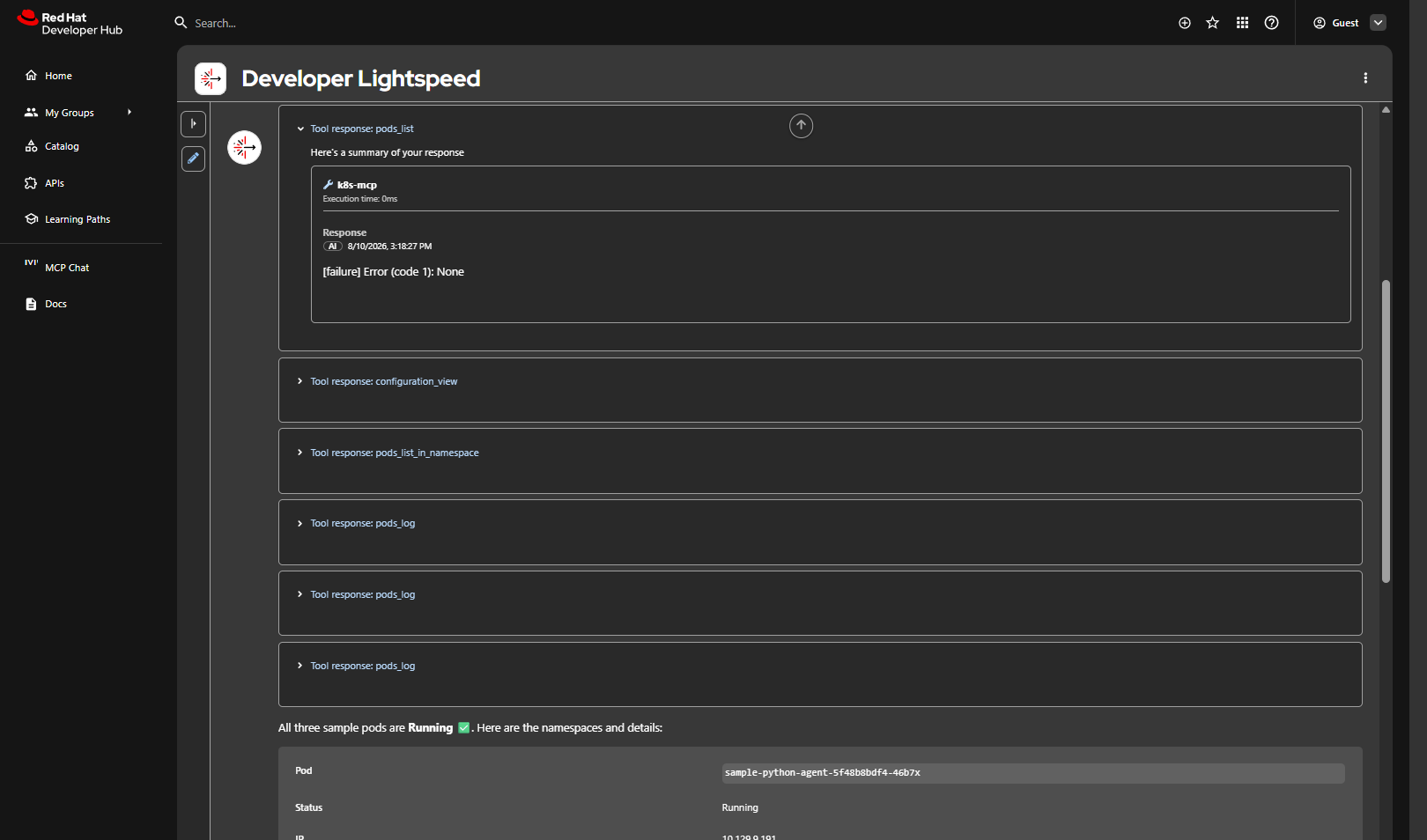Open the application launcher grid icon
This screenshot has width=1427, height=840.
(1242, 23)
